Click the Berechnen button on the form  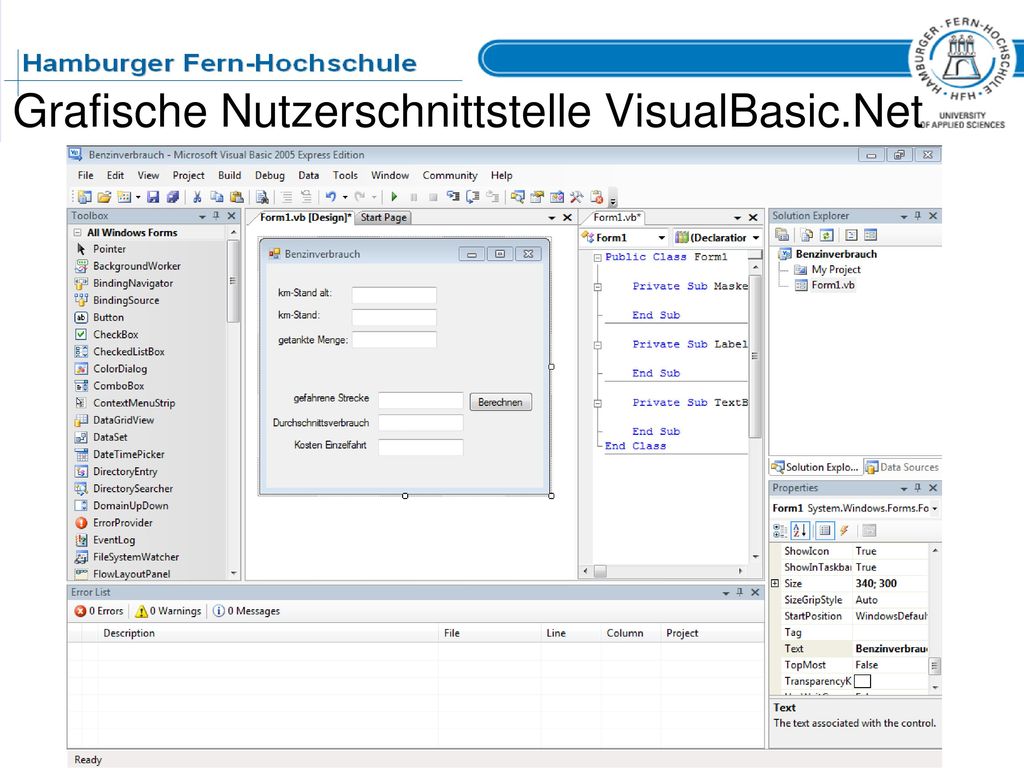(500, 402)
